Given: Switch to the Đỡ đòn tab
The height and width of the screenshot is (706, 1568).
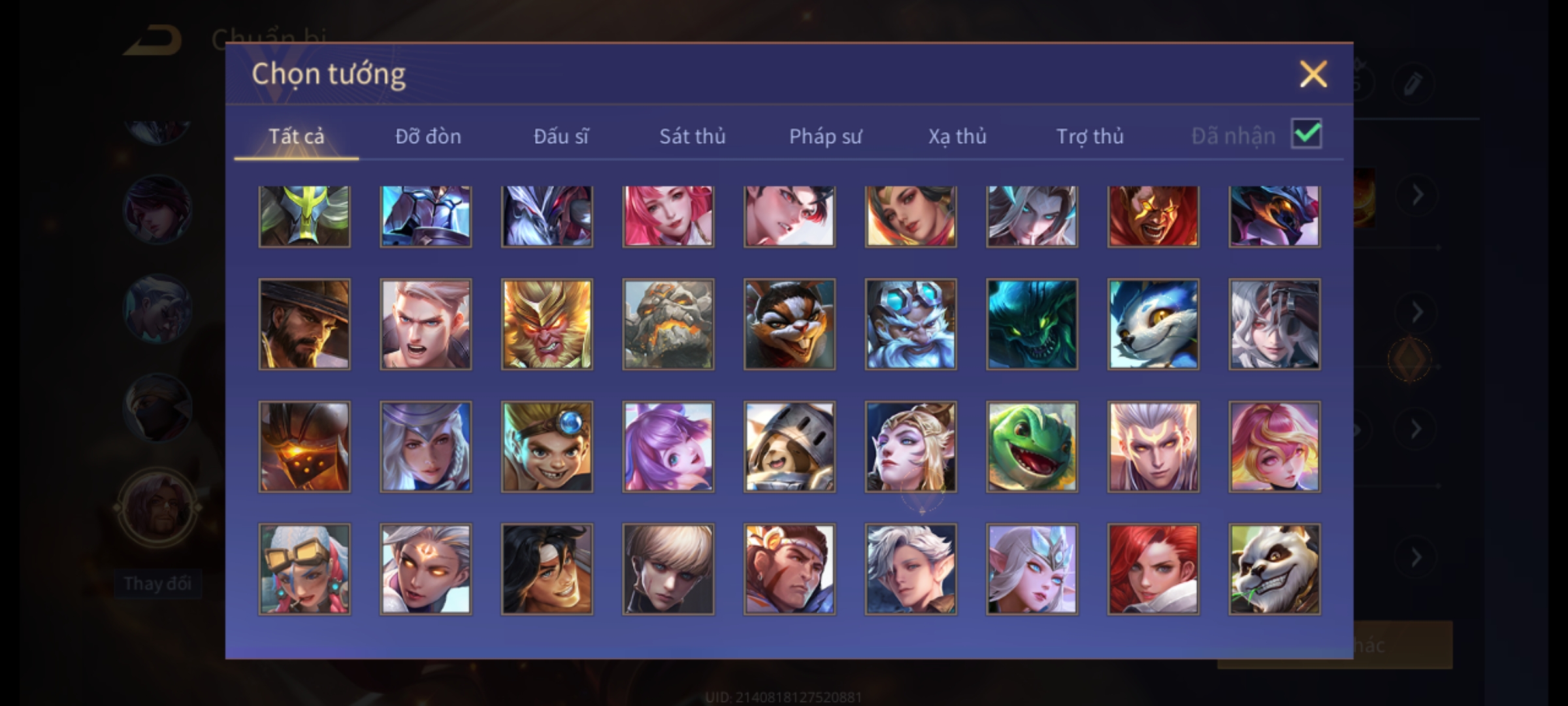Looking at the screenshot, I should 429,136.
